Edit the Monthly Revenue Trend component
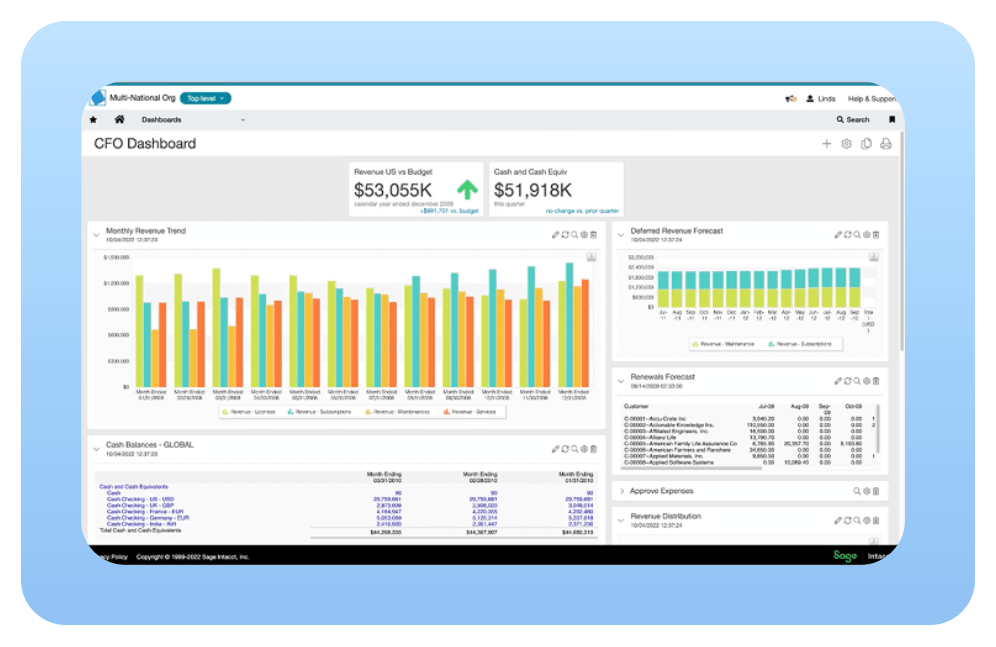Viewport: 996px width, 647px height. pyautogui.click(x=555, y=235)
